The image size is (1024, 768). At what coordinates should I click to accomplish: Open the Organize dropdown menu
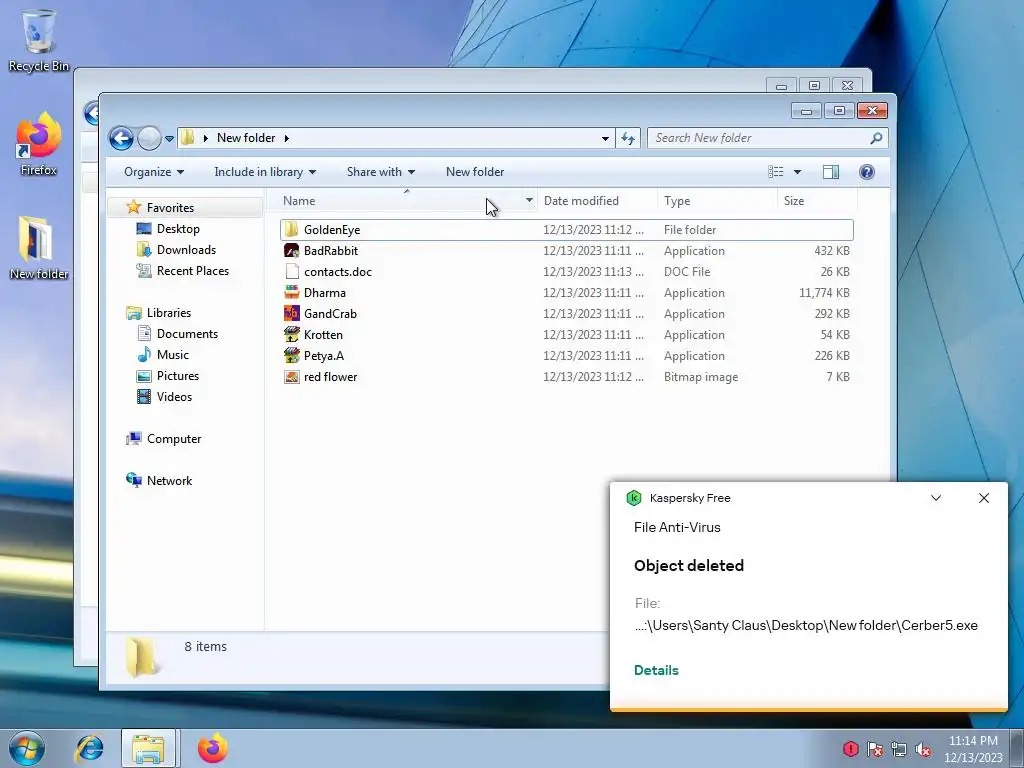point(154,172)
